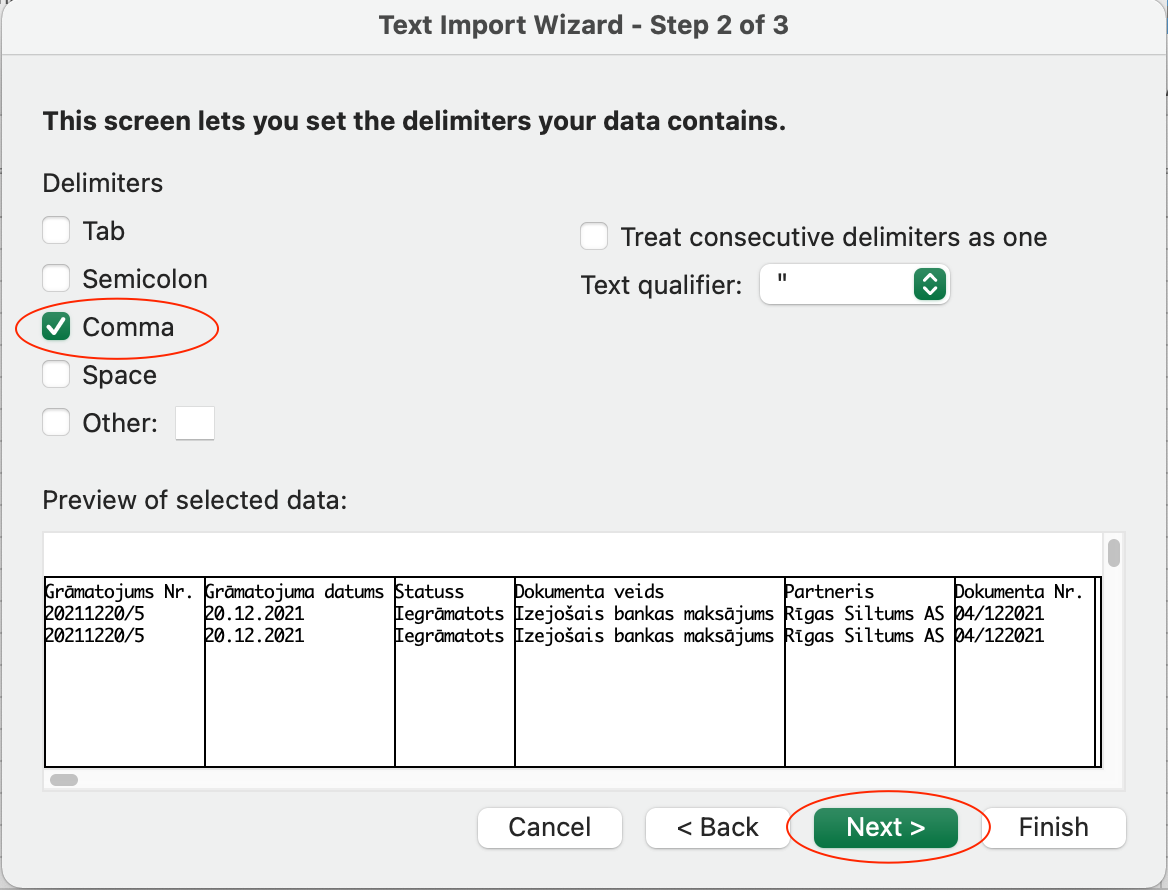The image size is (1168, 890).
Task: Proceed with the Next > button
Action: coord(886,827)
